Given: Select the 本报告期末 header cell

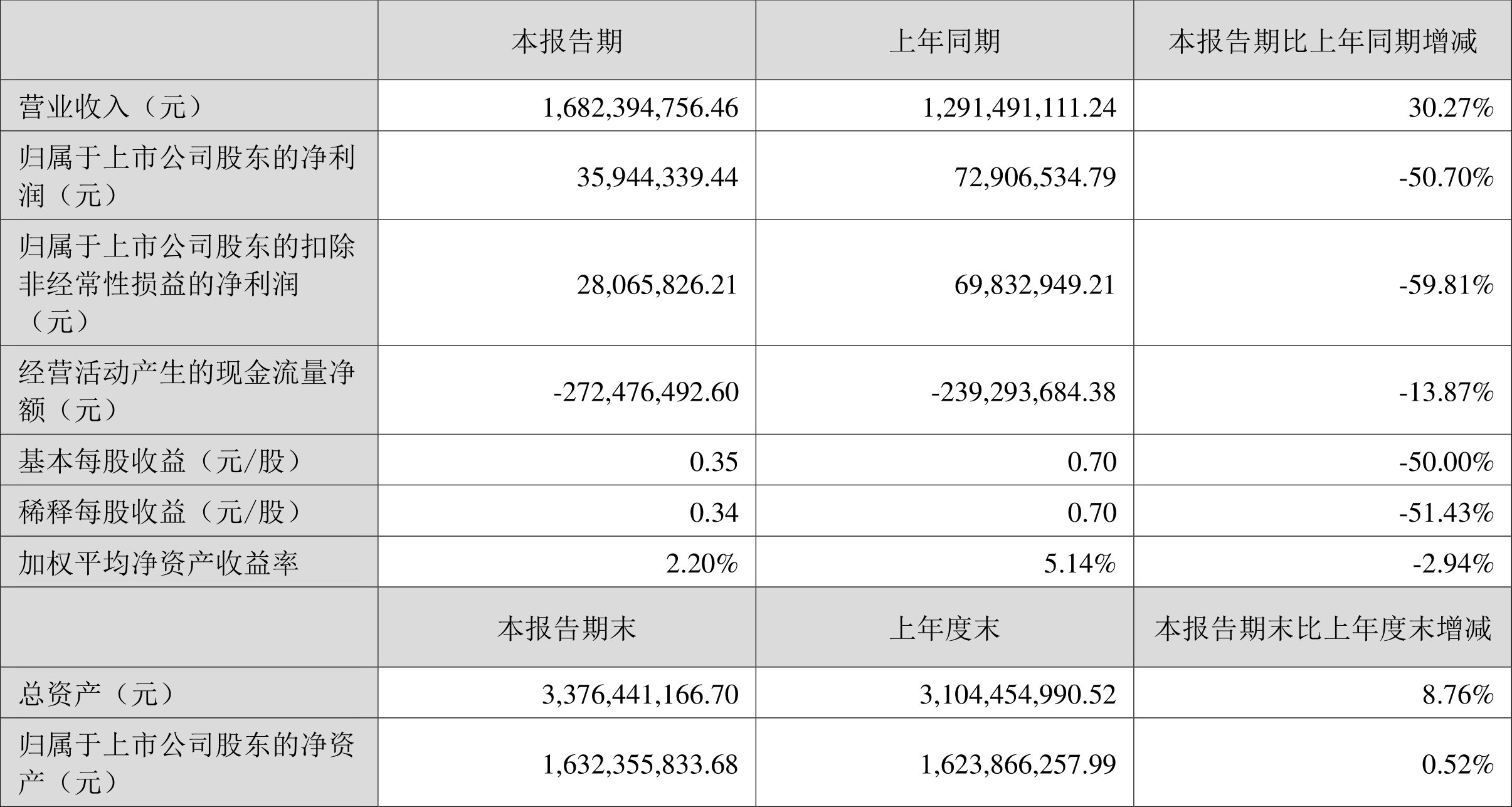Looking at the screenshot, I should 567,627.
